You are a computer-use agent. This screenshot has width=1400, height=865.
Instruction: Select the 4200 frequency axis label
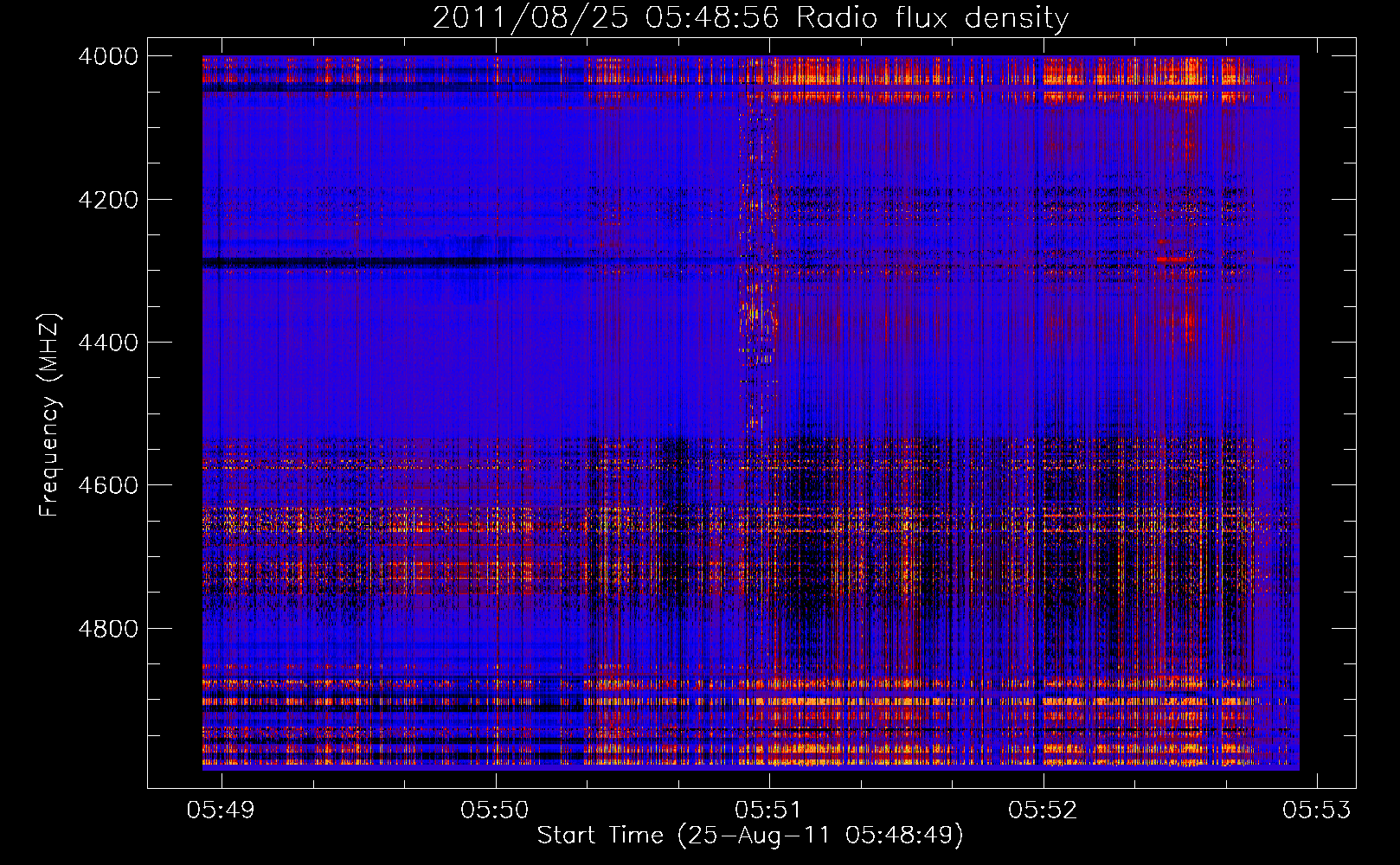coord(108,200)
